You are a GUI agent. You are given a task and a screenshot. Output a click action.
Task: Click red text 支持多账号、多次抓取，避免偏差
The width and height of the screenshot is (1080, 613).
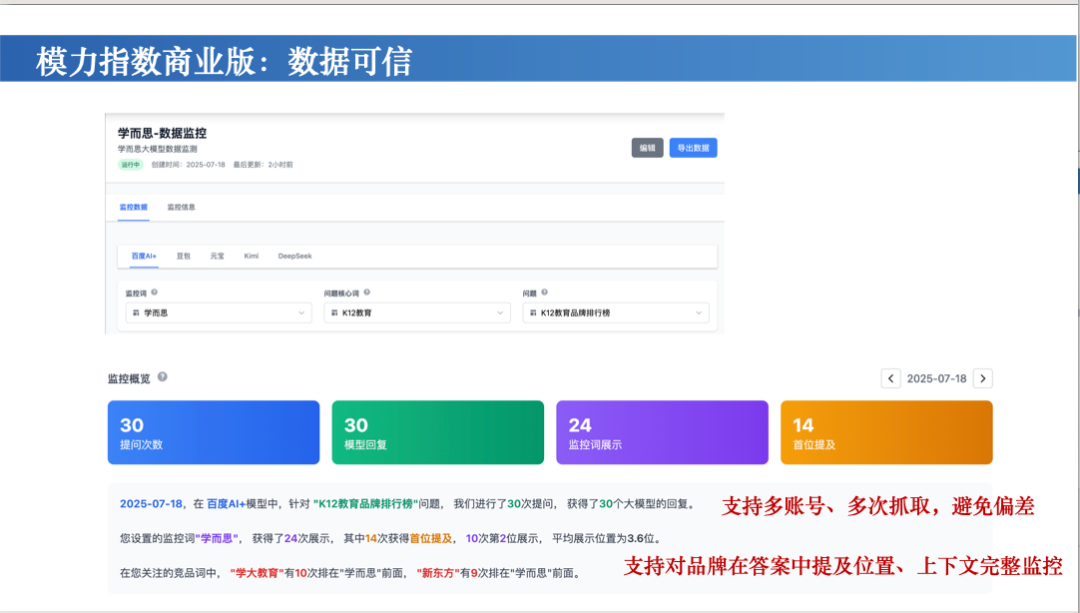(878, 506)
